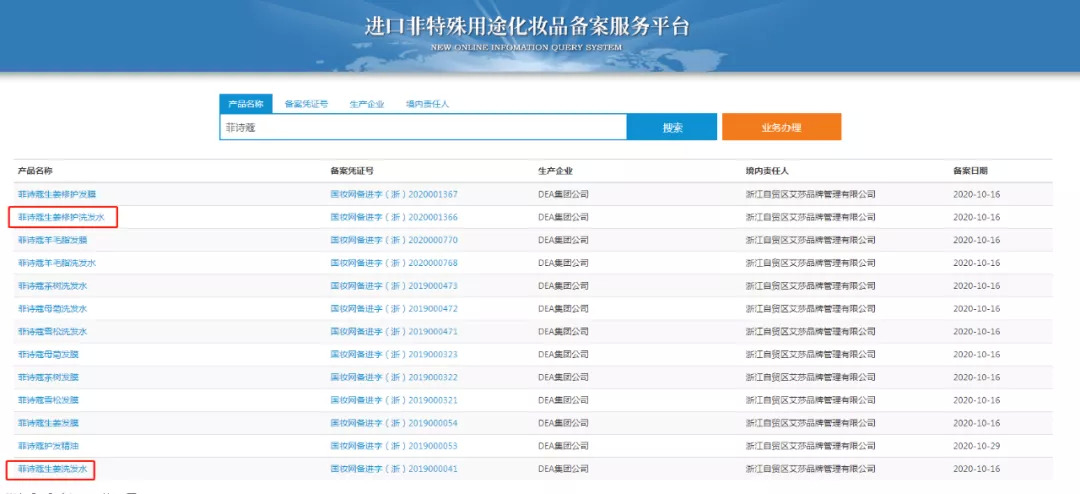Open certificate number ending 2019000041

coord(394,469)
